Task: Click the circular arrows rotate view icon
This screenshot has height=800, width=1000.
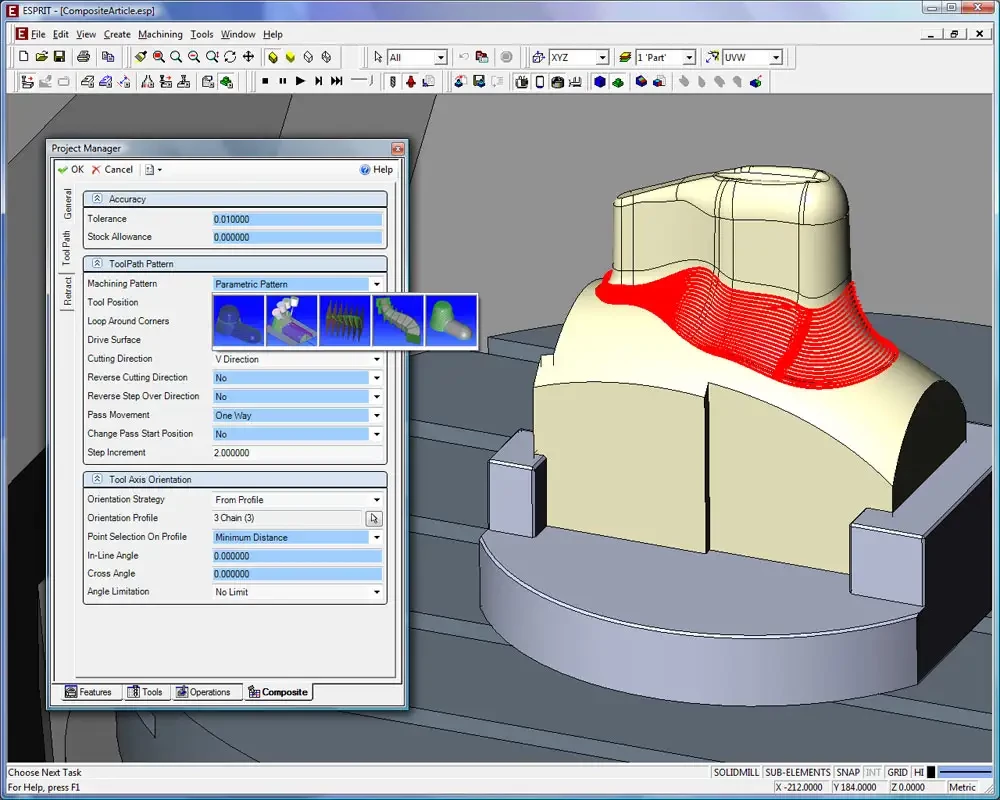Action: point(230,57)
